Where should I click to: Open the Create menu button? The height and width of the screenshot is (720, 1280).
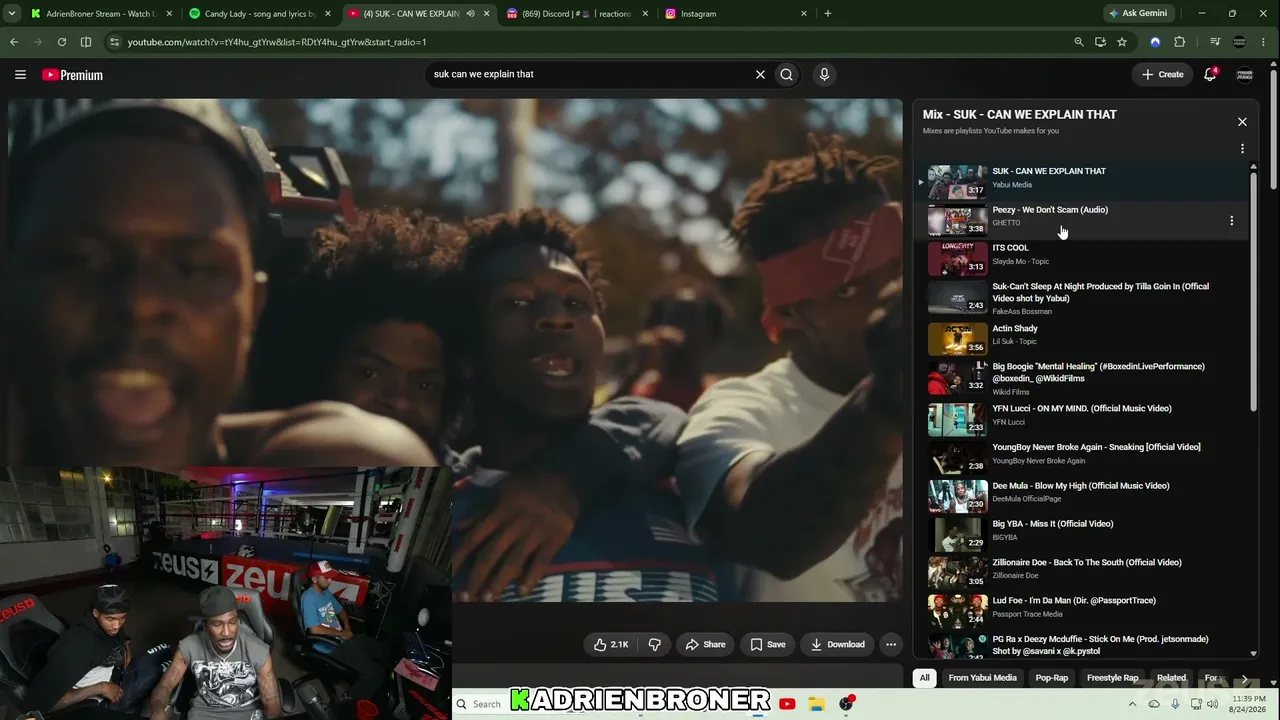click(1162, 75)
